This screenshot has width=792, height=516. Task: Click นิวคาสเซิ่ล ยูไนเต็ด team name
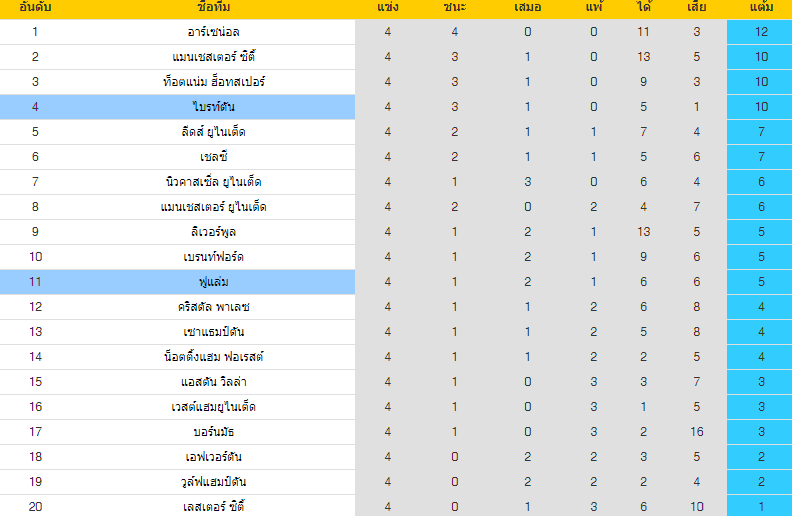point(214,182)
